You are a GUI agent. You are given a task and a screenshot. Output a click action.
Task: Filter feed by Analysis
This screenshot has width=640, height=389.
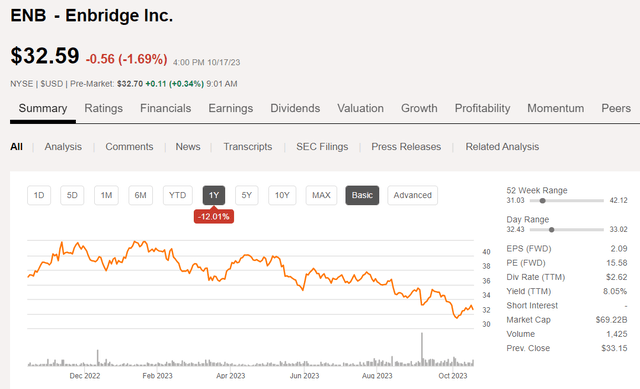pyautogui.click(x=63, y=147)
